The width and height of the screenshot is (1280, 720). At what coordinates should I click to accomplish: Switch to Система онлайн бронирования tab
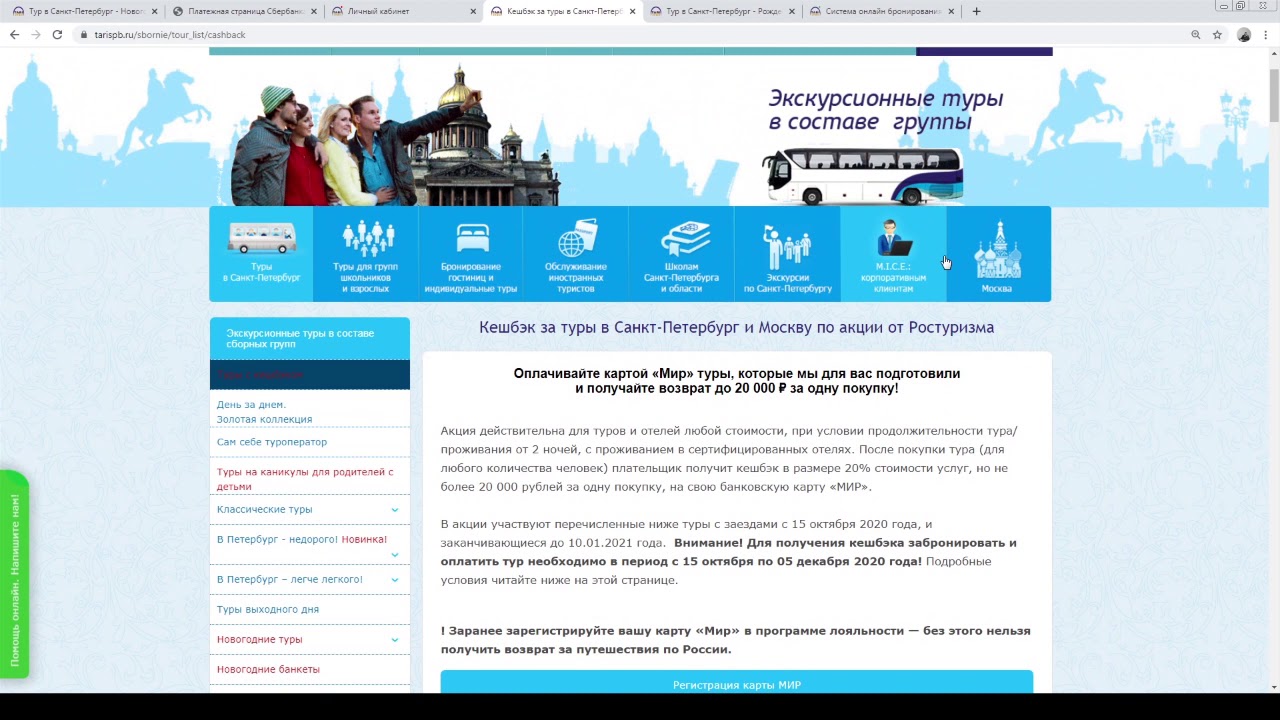click(881, 11)
